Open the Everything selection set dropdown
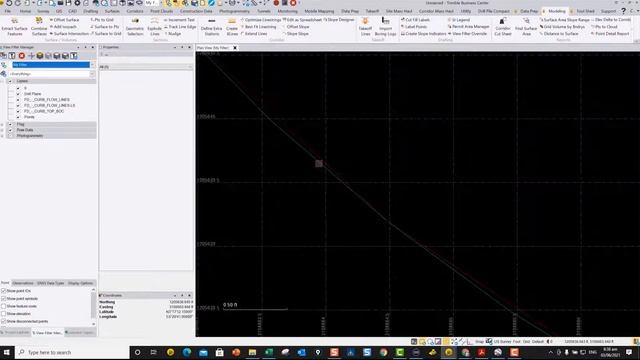The image size is (640, 360). (x=92, y=74)
